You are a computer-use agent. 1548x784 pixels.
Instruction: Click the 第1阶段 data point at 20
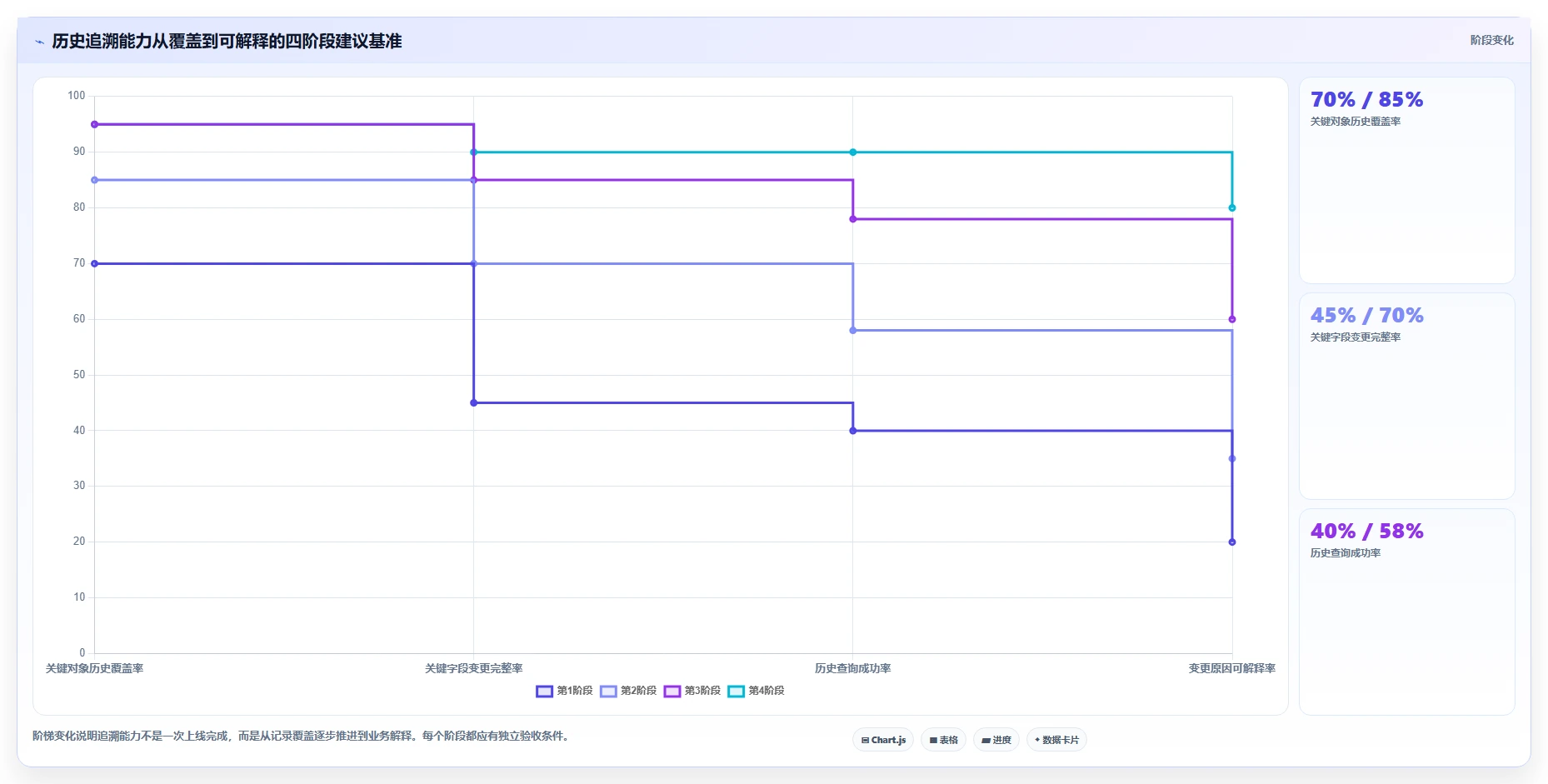pyautogui.click(x=1232, y=542)
